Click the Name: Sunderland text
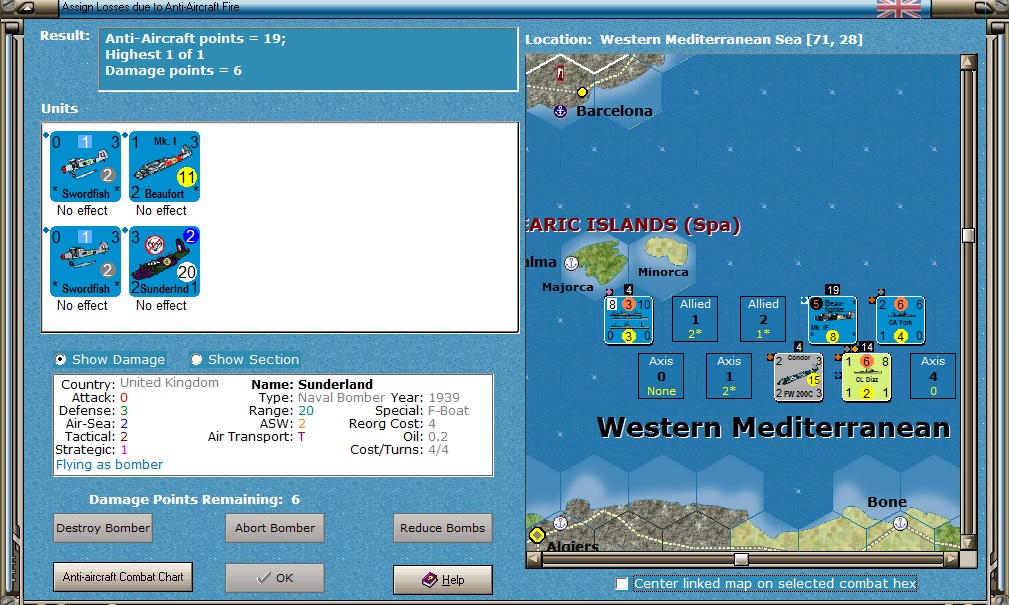Viewport: 1009px width, 605px height. (312, 384)
